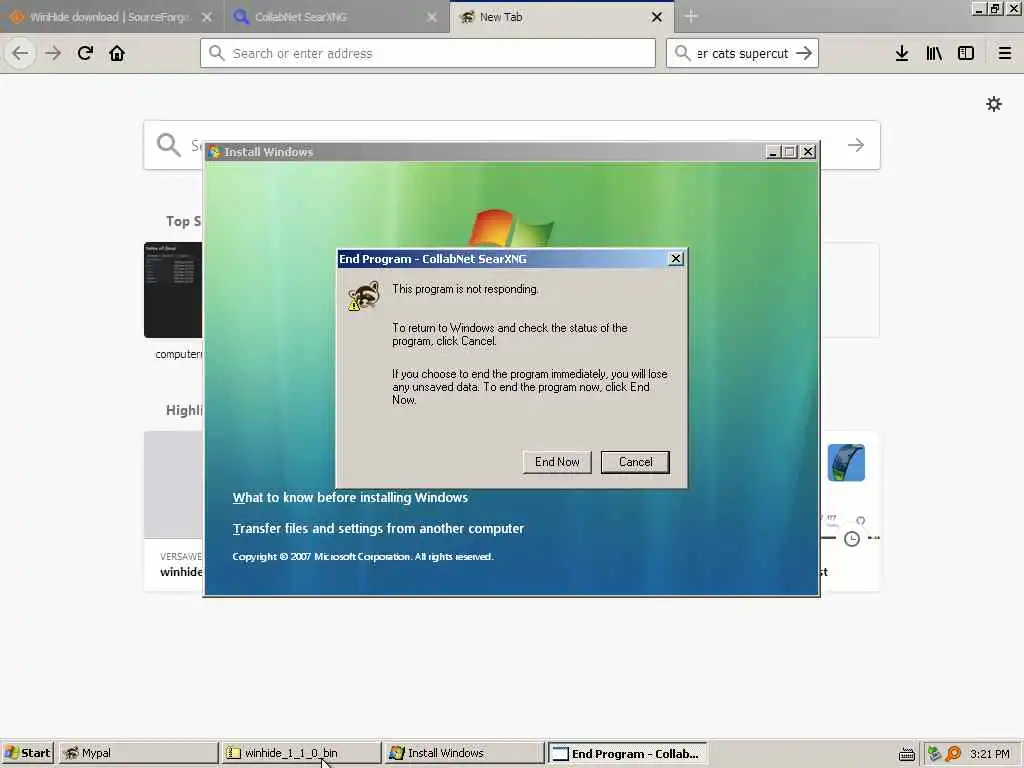Screen dimensions: 1024x768
Task: Click the cats supercut search field
Action: (x=742, y=53)
